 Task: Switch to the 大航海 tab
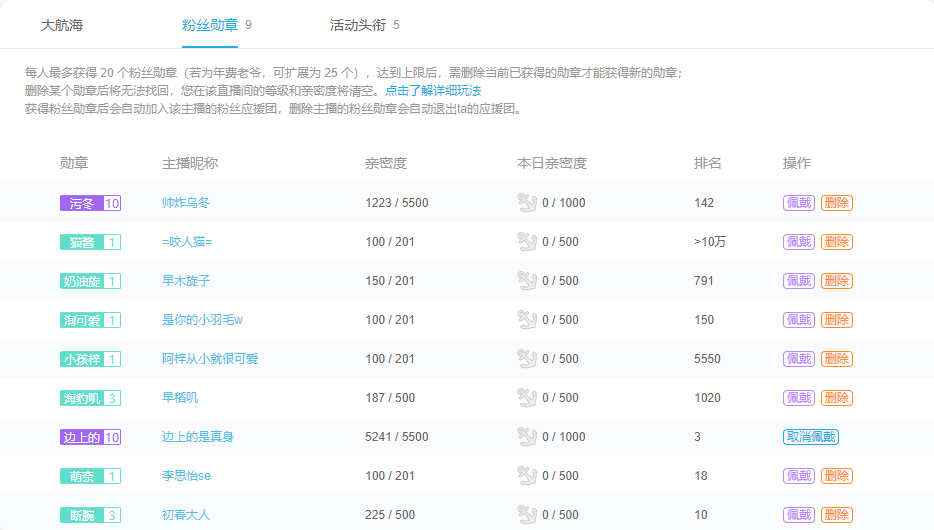pyautogui.click(x=61, y=25)
